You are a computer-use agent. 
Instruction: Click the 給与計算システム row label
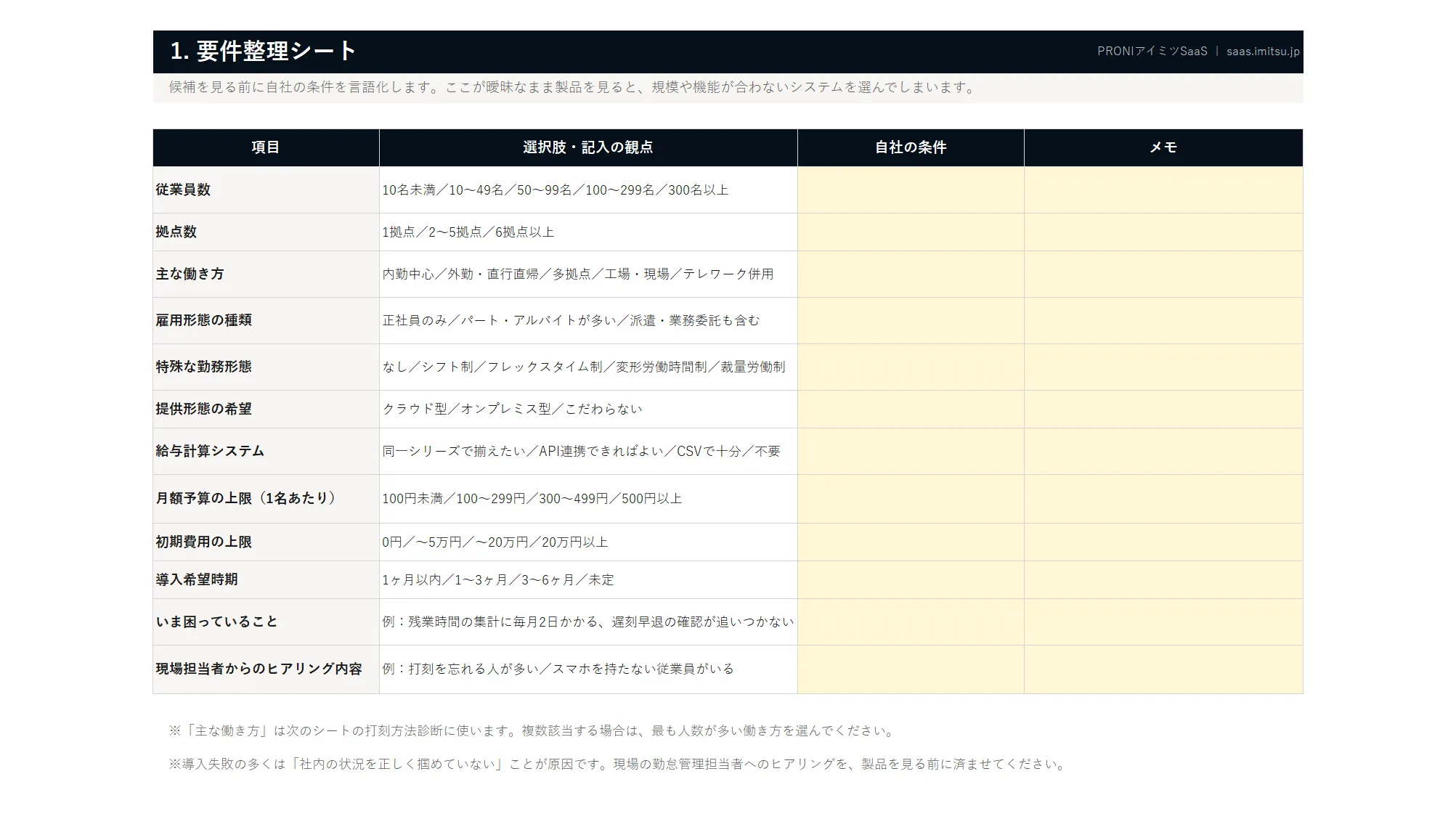pyautogui.click(x=211, y=451)
